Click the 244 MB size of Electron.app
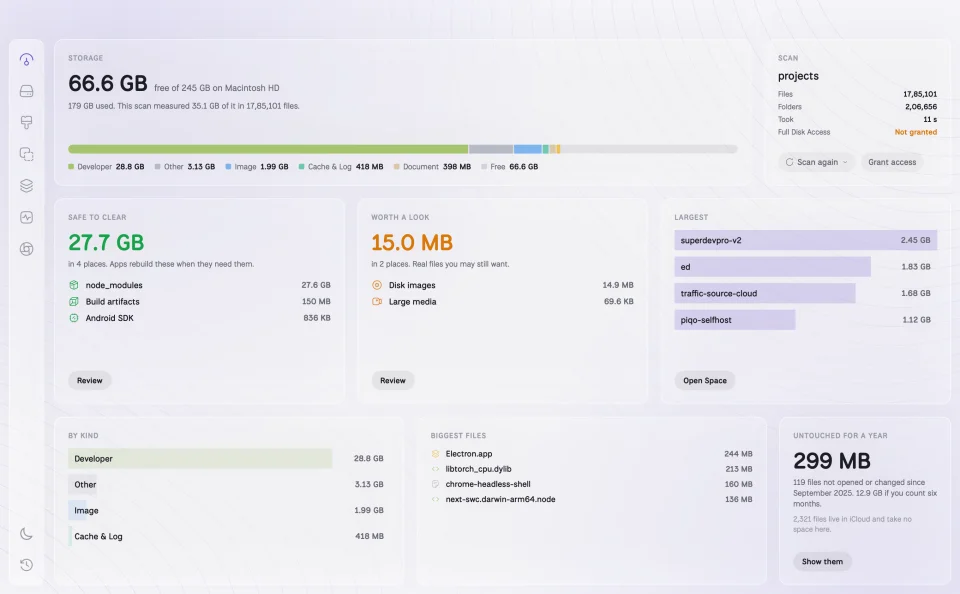Image resolution: width=960 pixels, height=594 pixels. (x=738, y=454)
